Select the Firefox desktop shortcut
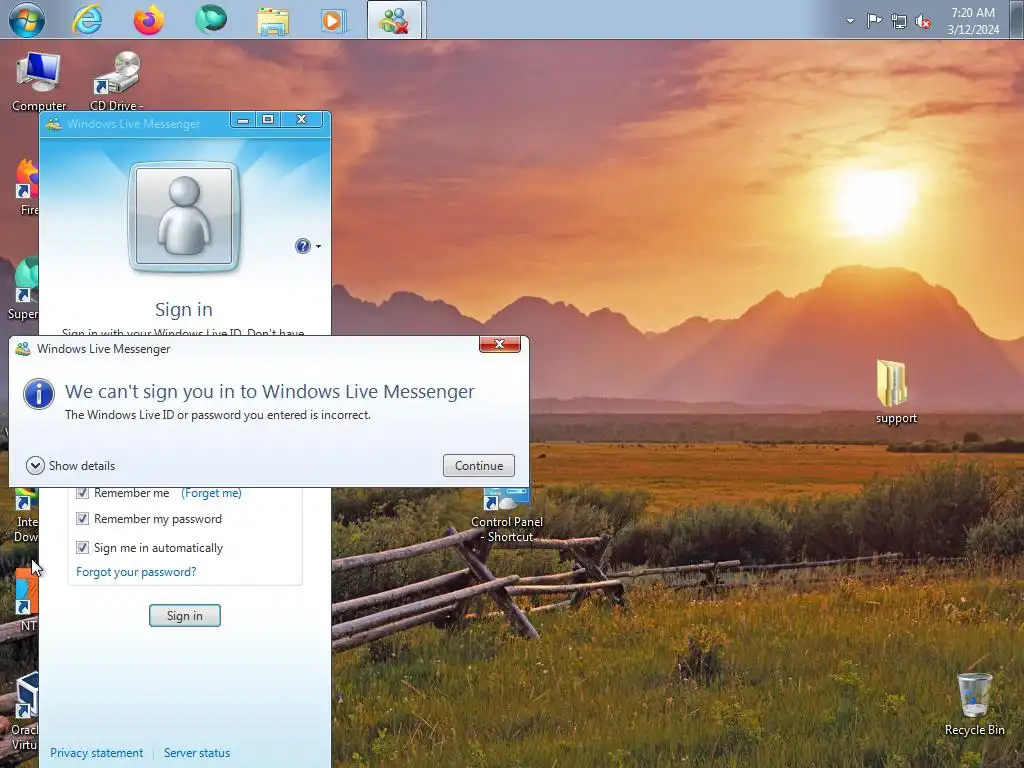Screen dimensions: 1024x768 pos(27,187)
